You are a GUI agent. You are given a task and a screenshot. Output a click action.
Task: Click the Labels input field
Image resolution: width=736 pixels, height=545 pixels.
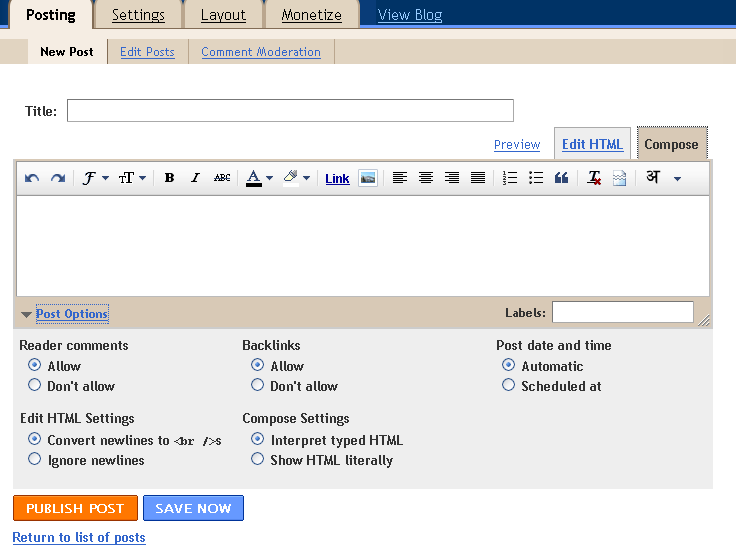622,312
